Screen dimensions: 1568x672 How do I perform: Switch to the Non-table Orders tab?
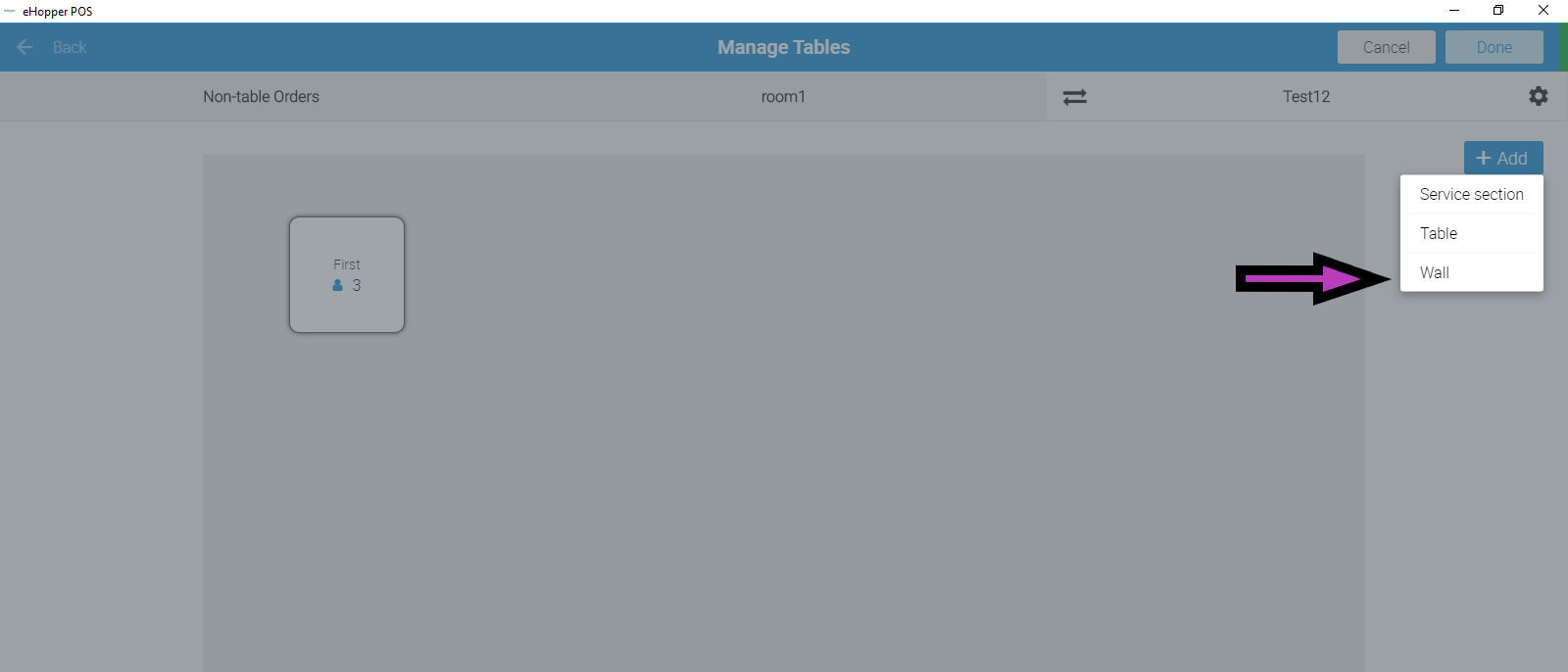click(x=261, y=96)
